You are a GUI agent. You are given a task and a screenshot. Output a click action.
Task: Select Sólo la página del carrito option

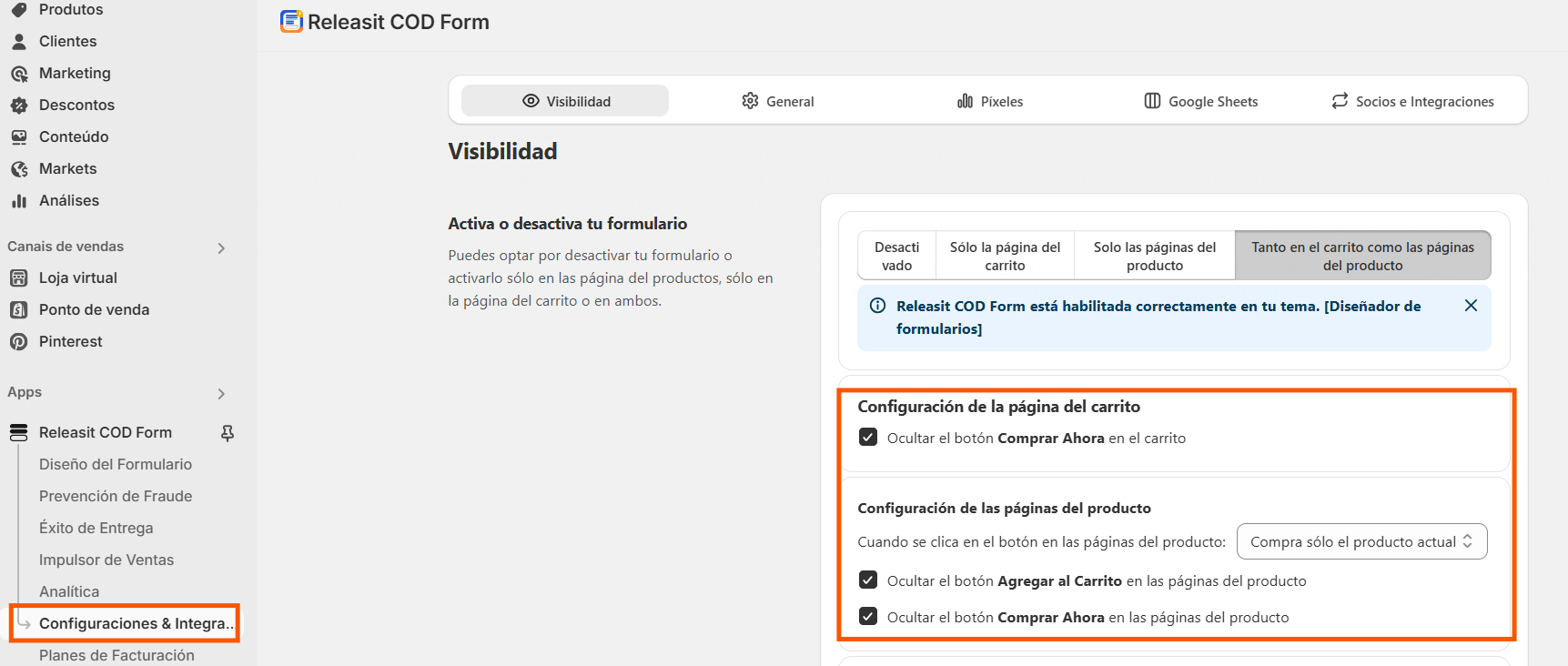point(1006,256)
